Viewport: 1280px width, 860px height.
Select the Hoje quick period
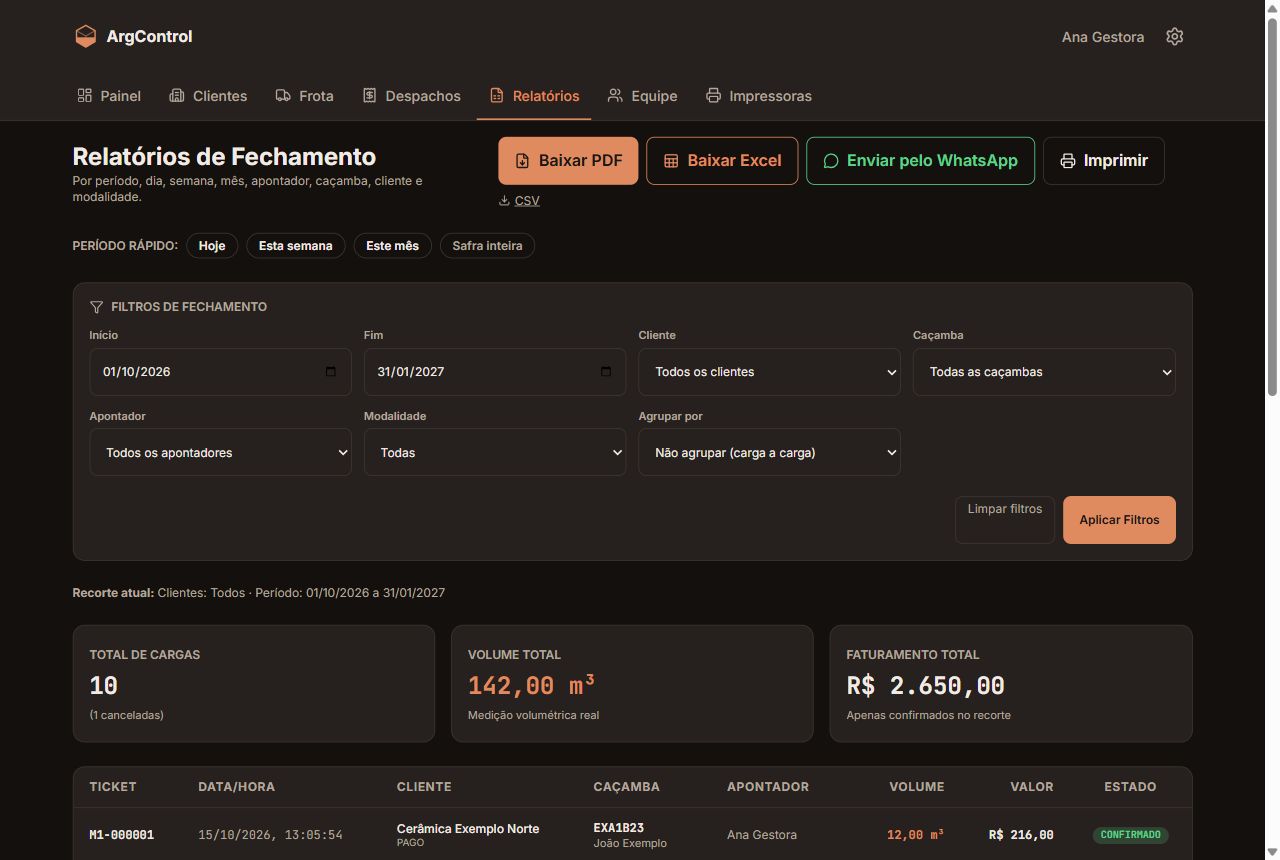point(212,246)
